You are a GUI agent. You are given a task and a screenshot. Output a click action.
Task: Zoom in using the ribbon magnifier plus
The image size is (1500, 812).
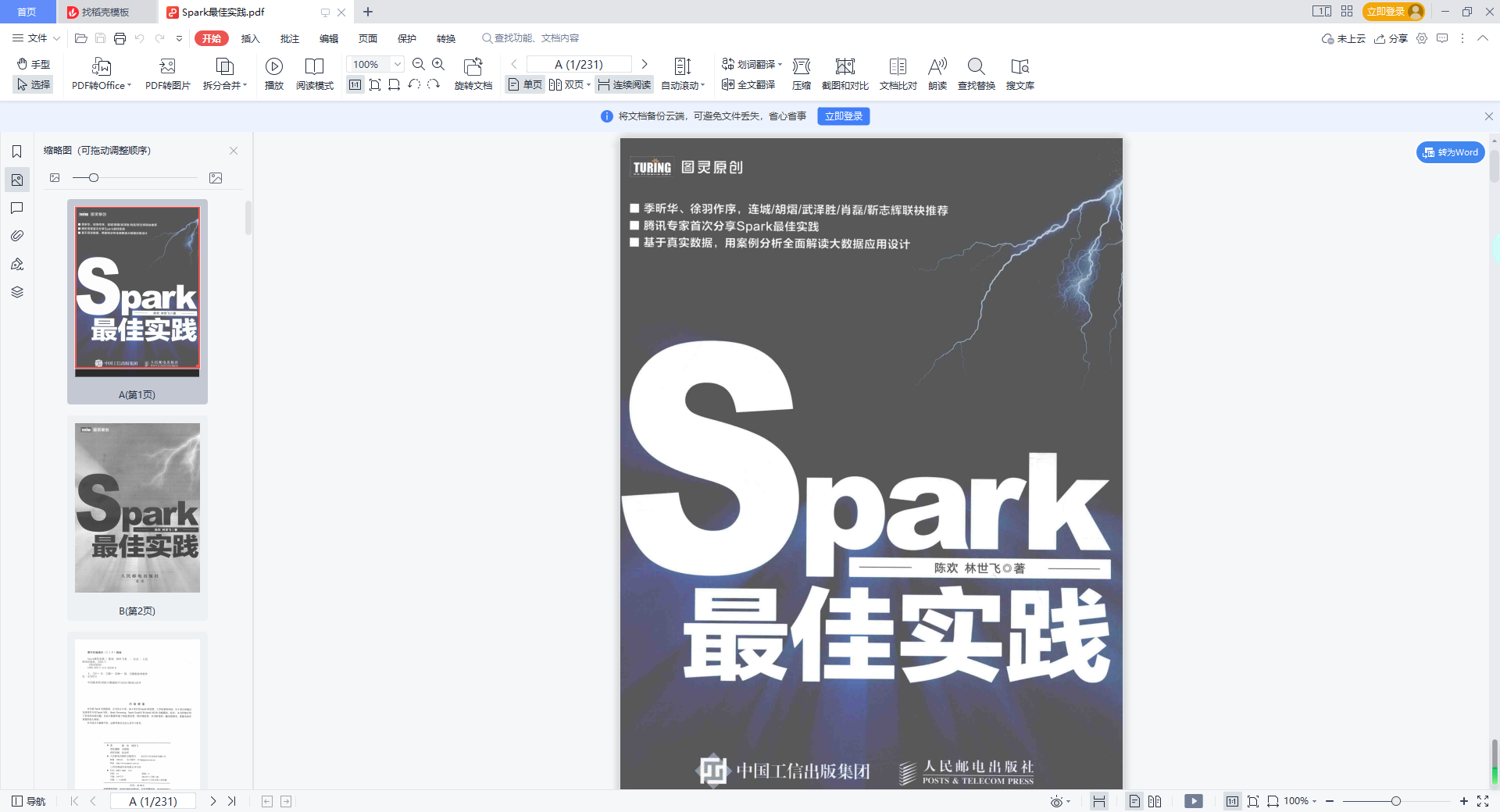pos(438,64)
